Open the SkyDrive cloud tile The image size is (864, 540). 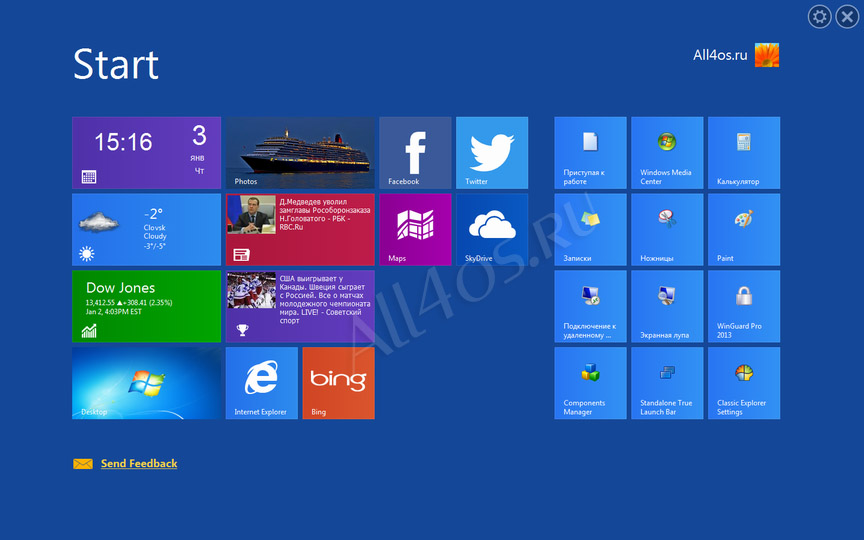coord(492,229)
